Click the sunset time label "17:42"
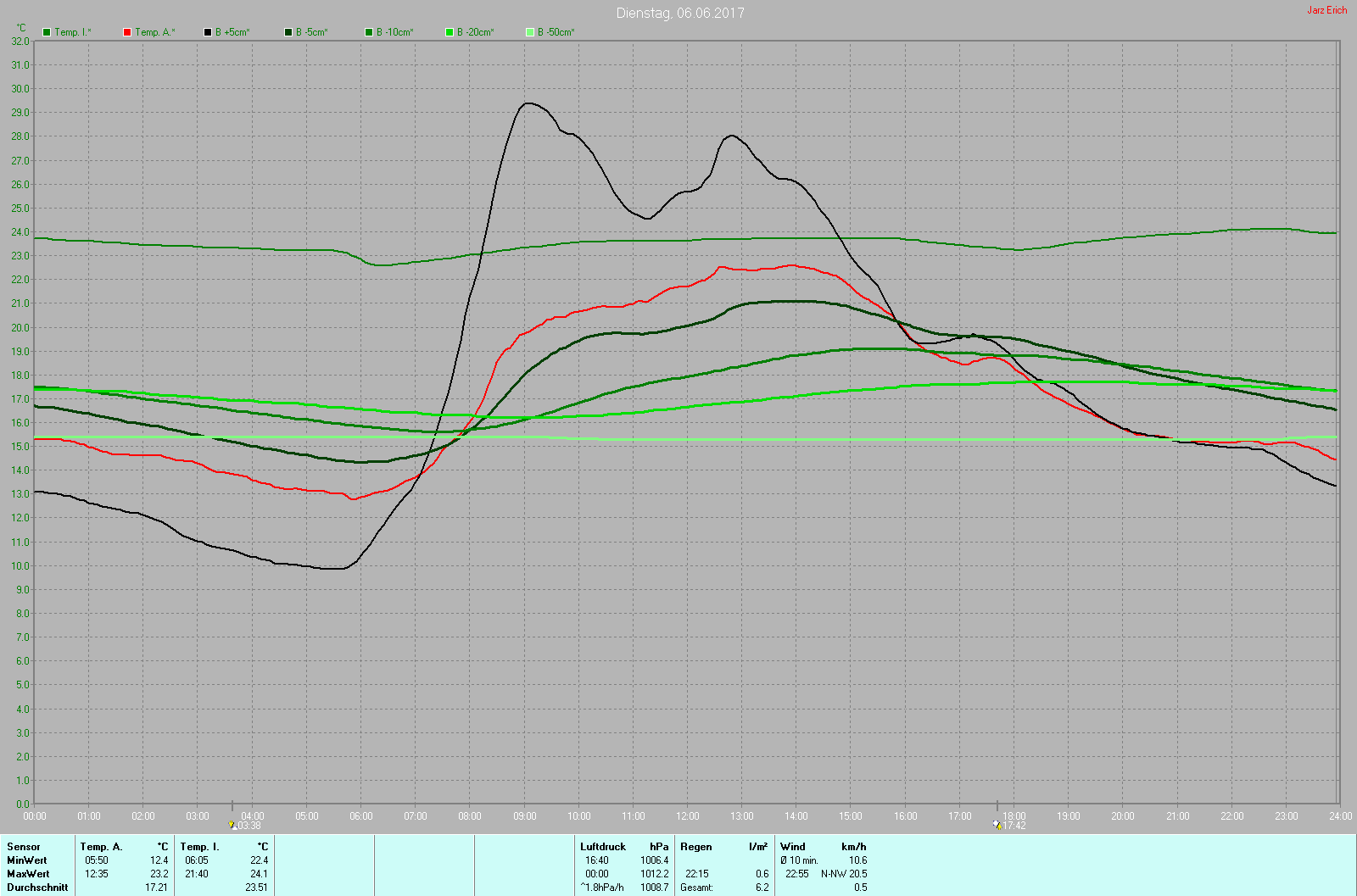 1015,826
